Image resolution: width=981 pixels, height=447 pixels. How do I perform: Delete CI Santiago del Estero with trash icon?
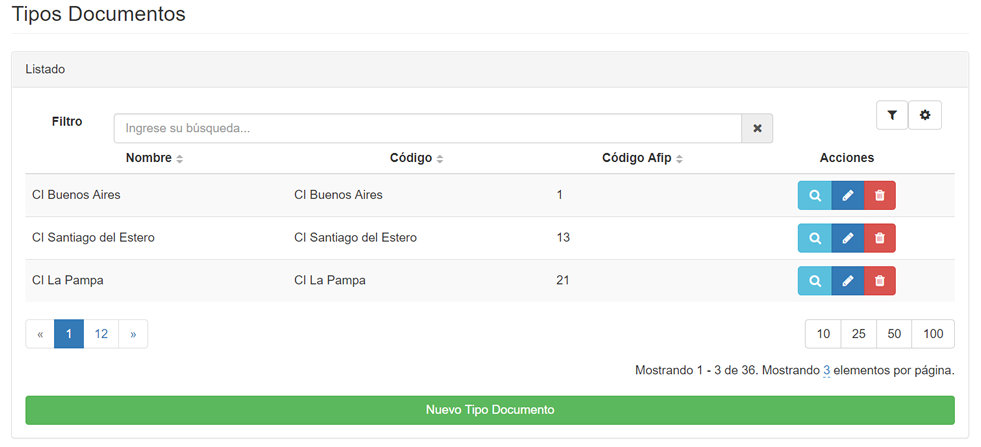[880, 238]
